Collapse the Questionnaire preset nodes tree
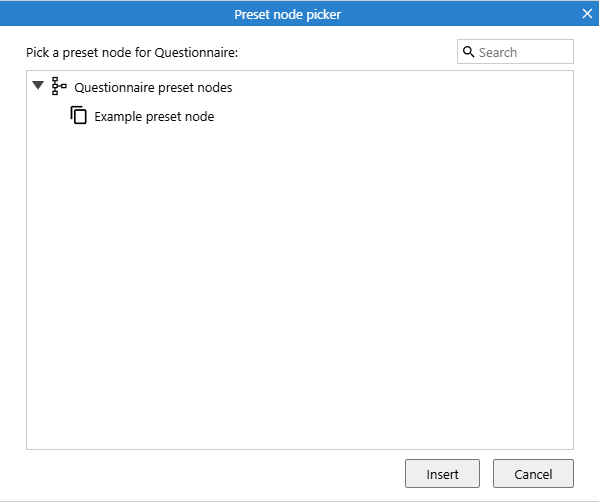 pyautogui.click(x=38, y=85)
